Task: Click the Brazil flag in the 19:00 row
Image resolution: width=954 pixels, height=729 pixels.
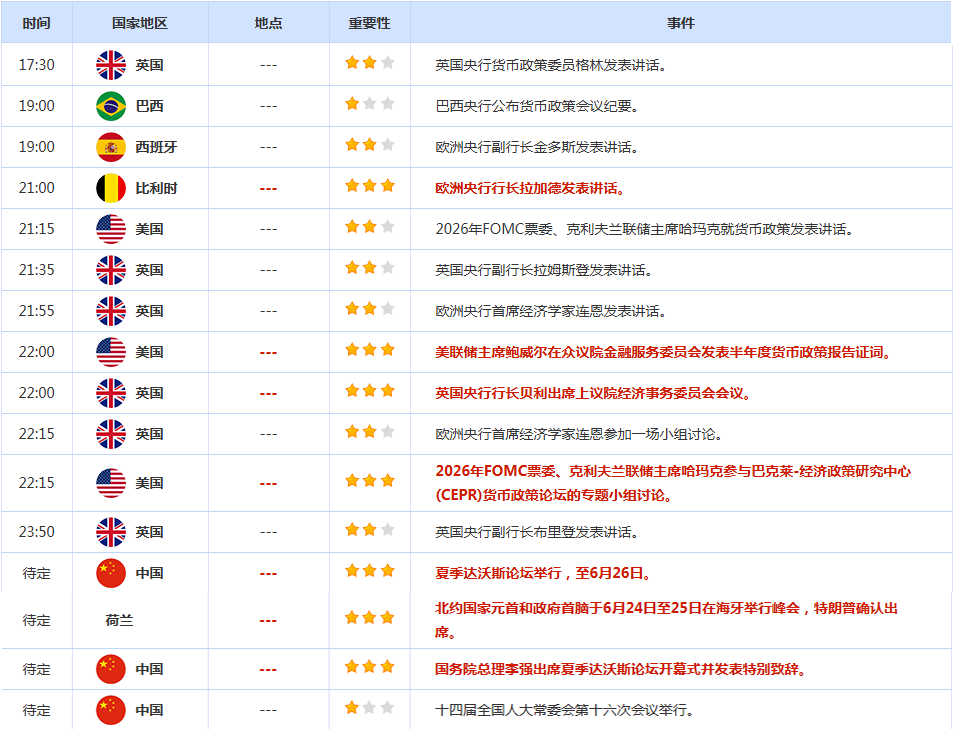Action: coord(111,106)
